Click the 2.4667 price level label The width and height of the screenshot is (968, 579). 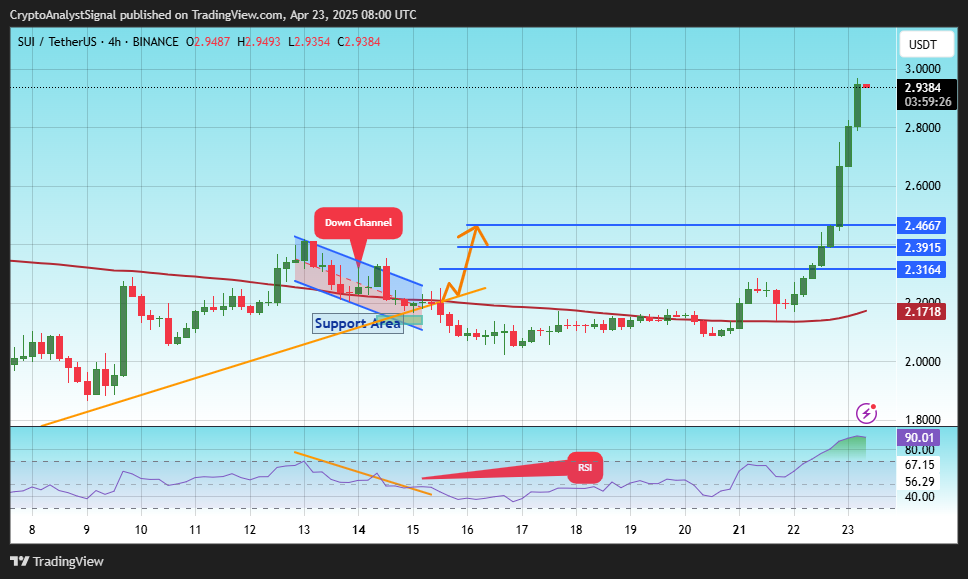coord(922,225)
